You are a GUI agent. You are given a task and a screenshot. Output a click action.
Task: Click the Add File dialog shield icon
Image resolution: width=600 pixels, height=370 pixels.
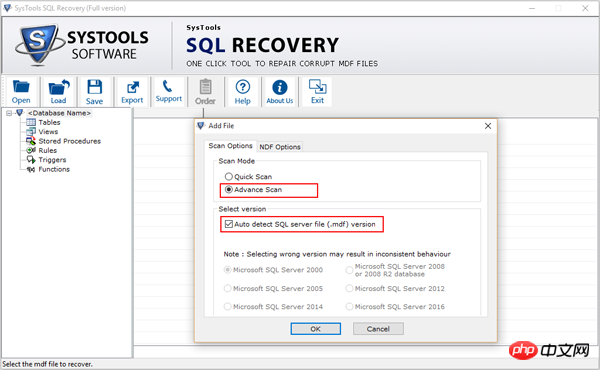[201, 126]
